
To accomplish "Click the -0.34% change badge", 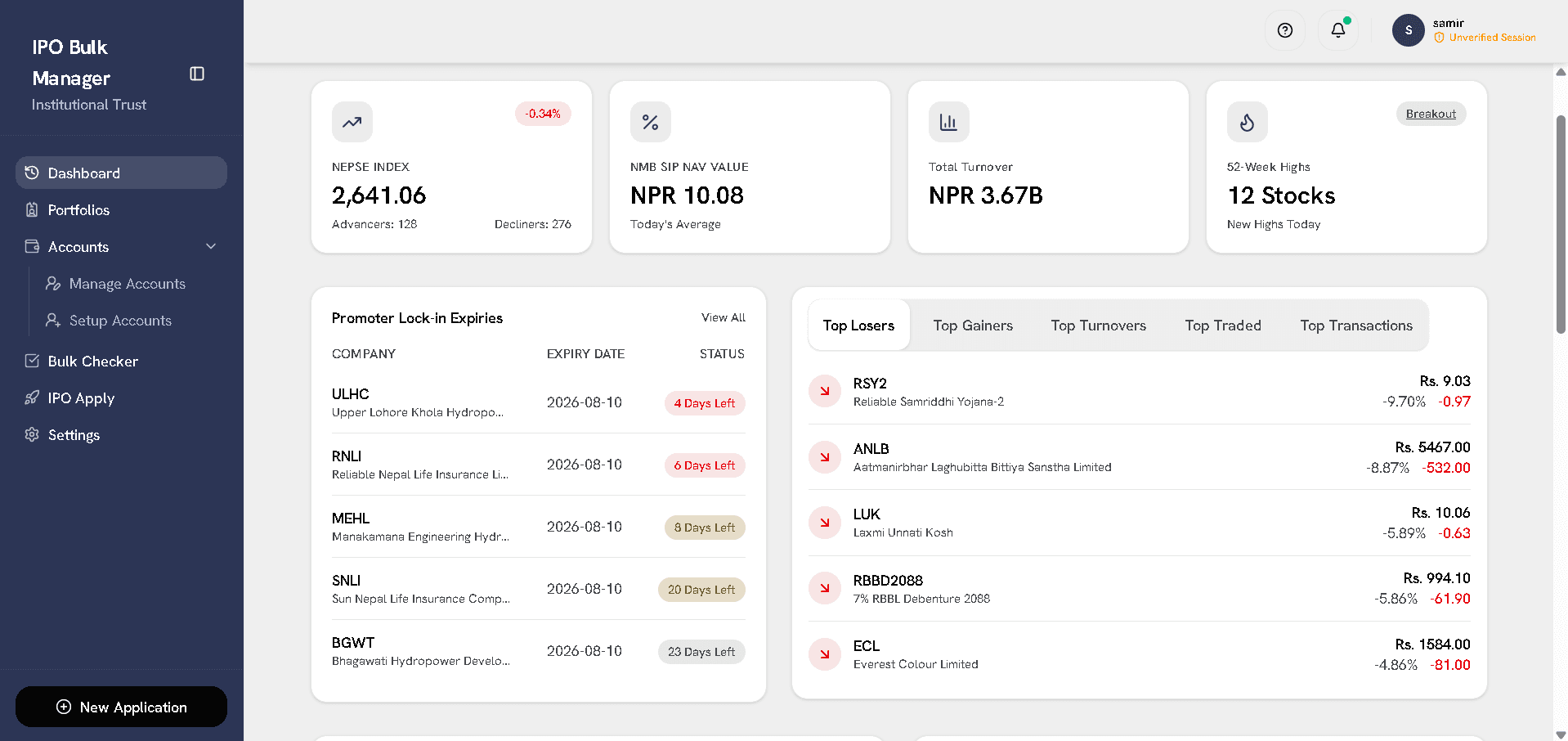I will [x=543, y=114].
